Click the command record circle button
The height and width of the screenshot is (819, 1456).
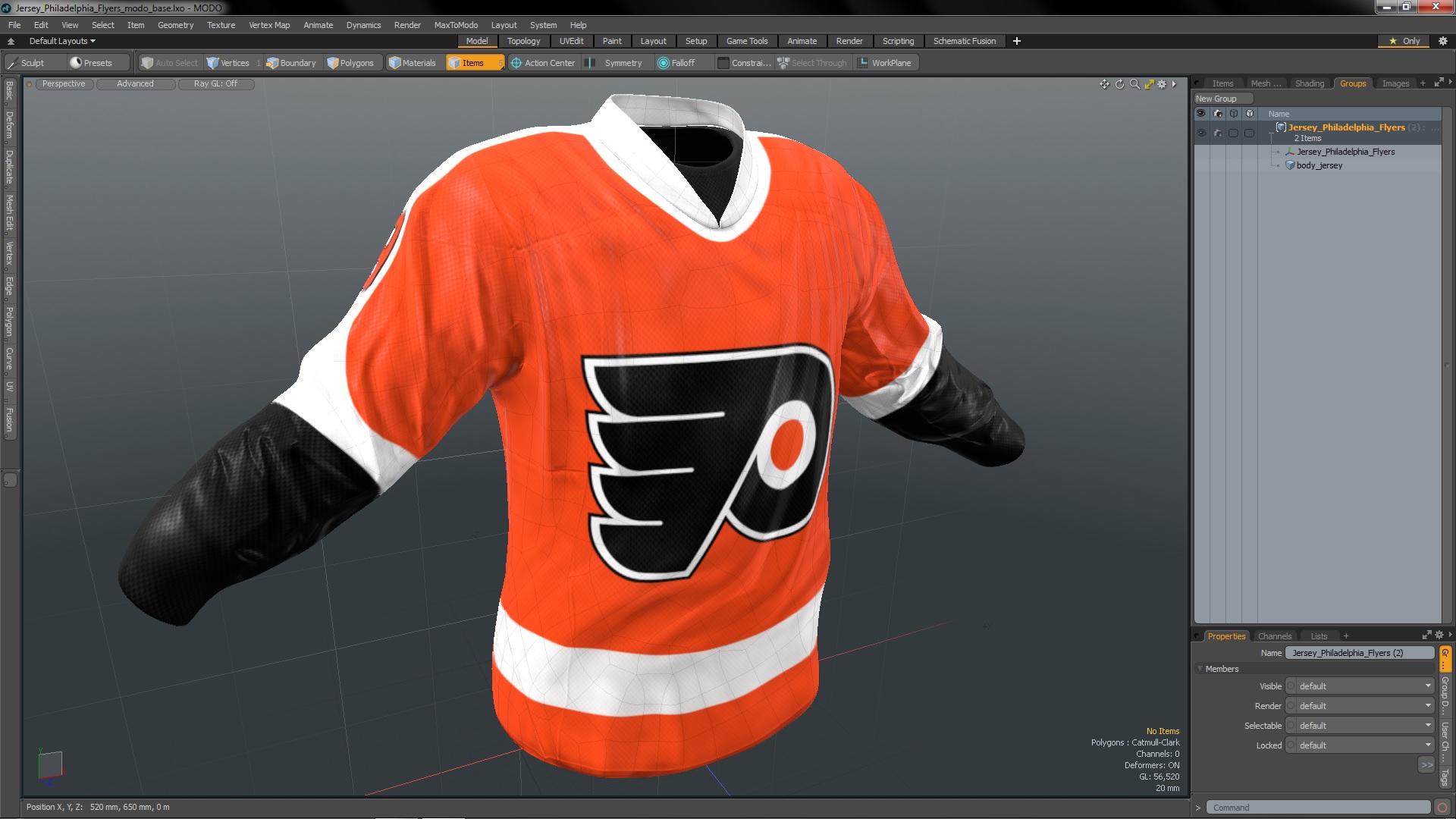click(1442, 808)
